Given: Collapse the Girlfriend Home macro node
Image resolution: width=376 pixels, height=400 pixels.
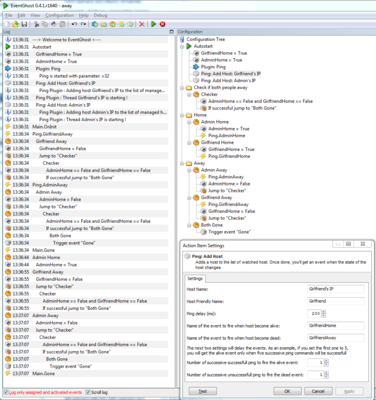Looking at the screenshot, I should click(189, 143).
